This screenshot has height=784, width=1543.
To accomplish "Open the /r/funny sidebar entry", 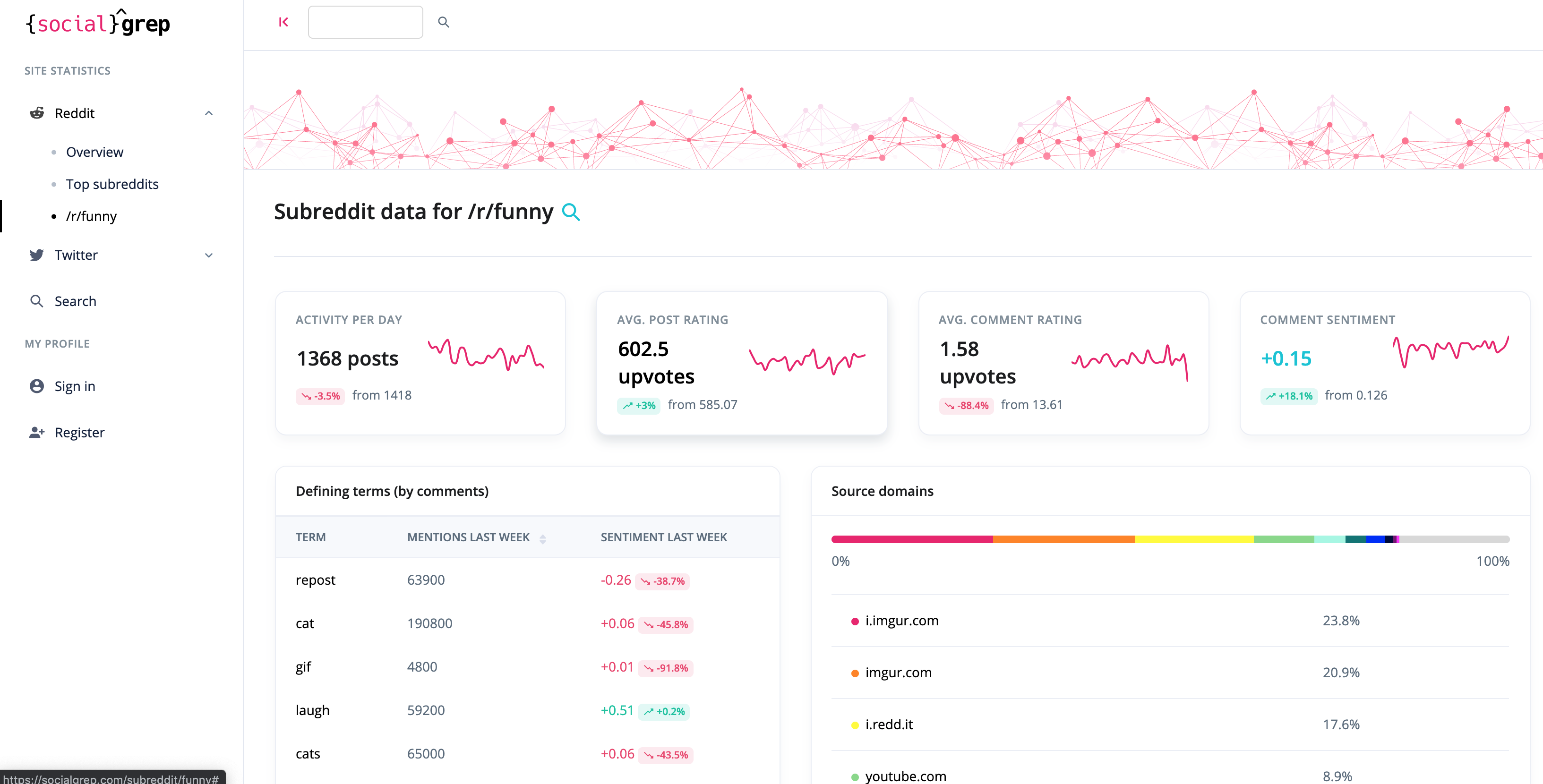I will coord(91,216).
